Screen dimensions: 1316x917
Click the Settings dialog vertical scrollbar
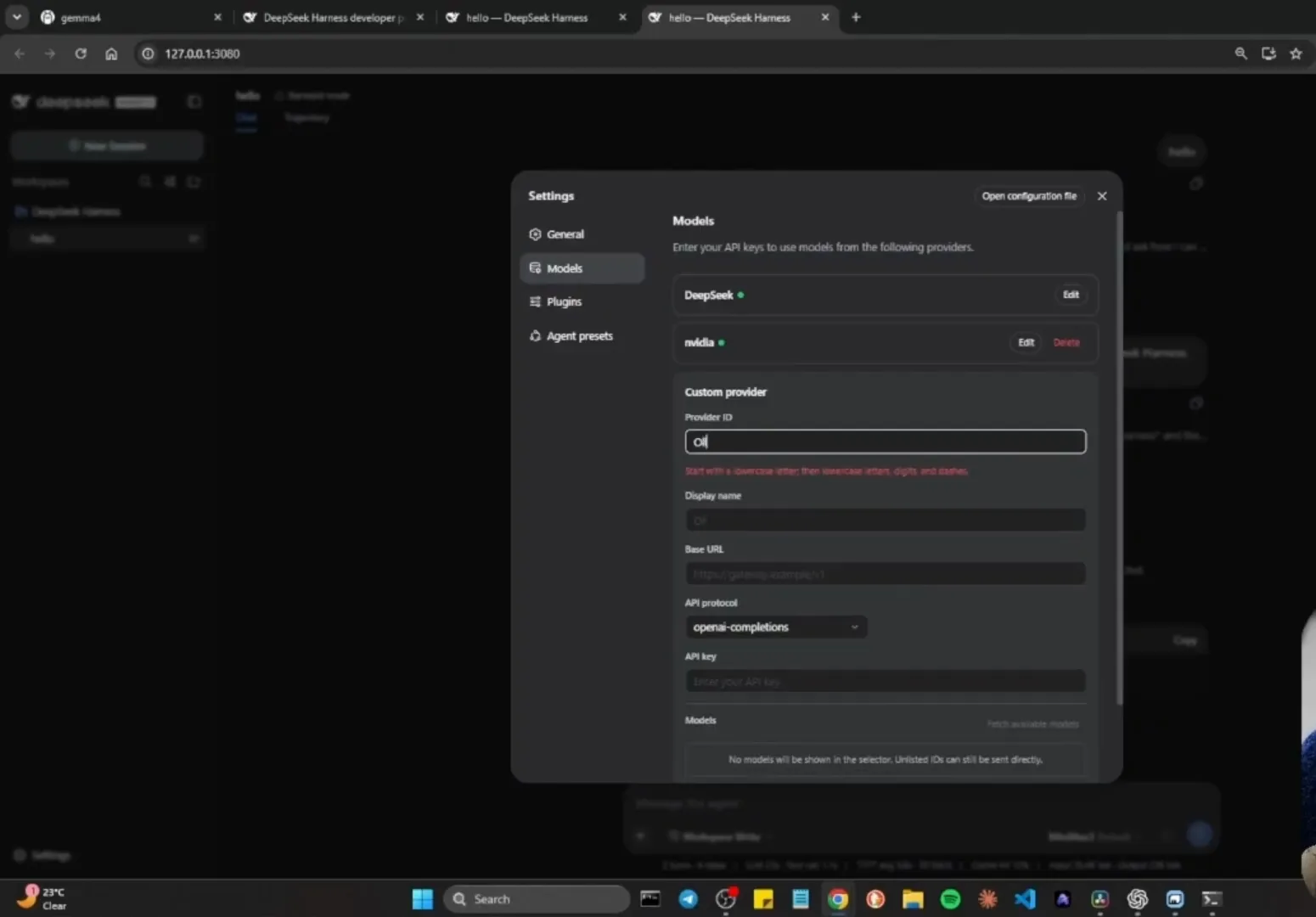point(1119,458)
